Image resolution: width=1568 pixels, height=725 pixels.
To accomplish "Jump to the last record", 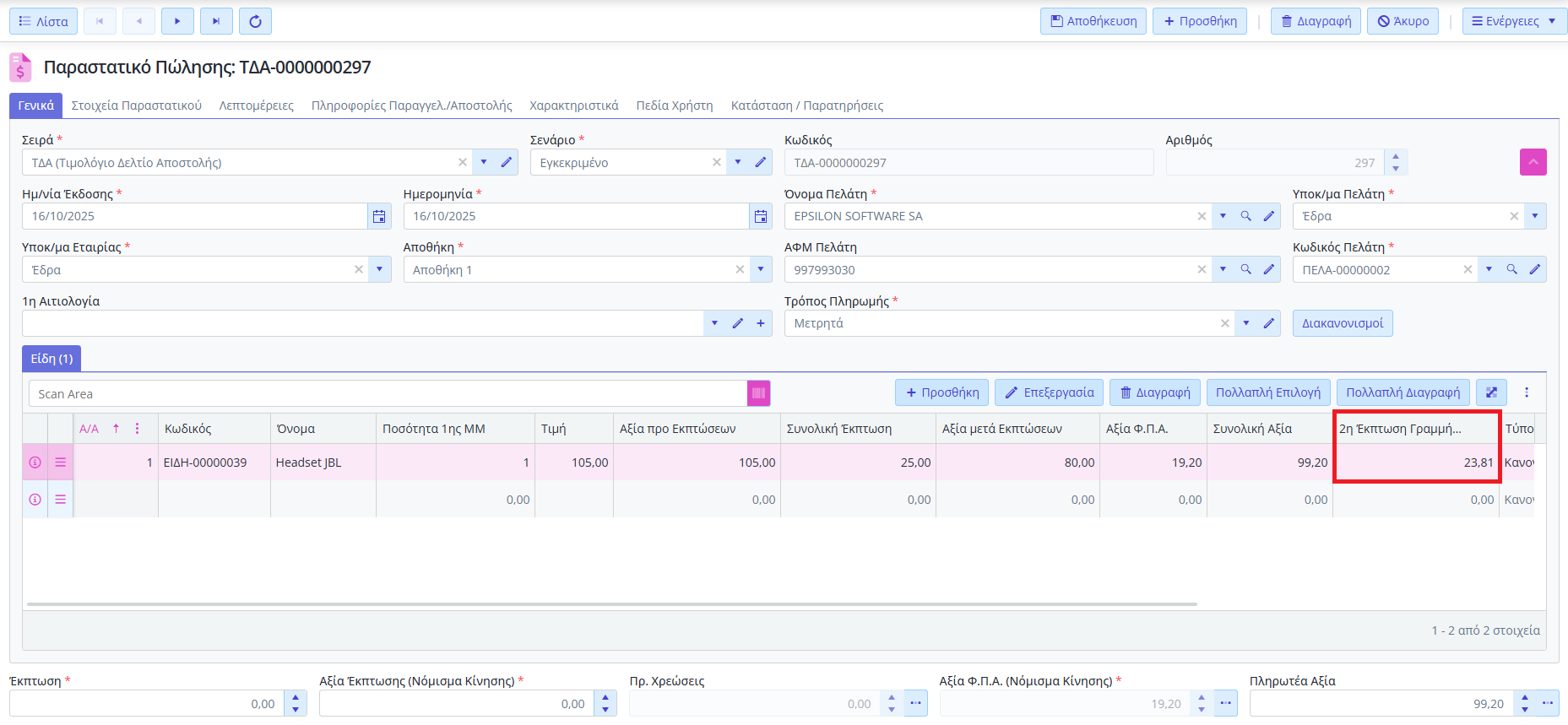I will (216, 21).
